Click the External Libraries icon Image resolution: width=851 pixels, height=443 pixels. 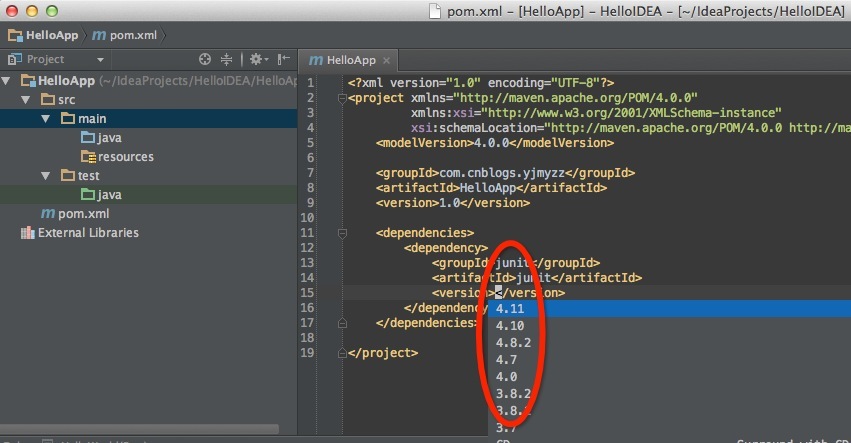tap(27, 233)
